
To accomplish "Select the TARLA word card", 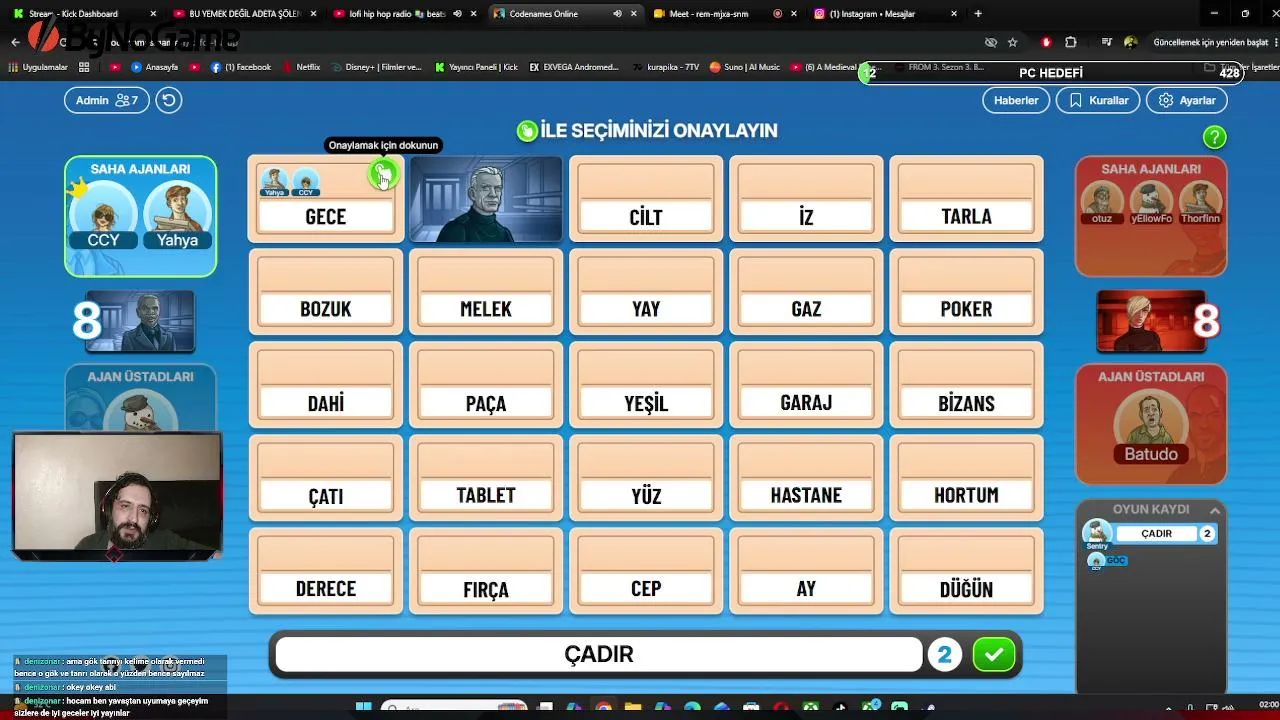I will [966, 199].
